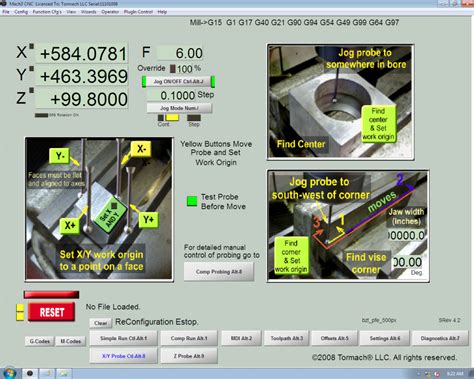Switch to MDI Alt-2 screen
Viewport: 474px width, 379px height.
point(241,338)
